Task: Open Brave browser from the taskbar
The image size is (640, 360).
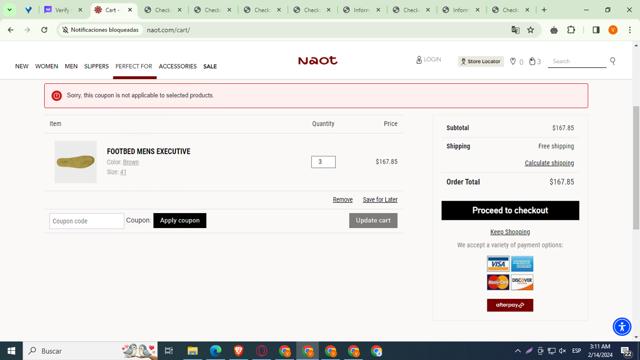Action: pyautogui.click(x=239, y=351)
